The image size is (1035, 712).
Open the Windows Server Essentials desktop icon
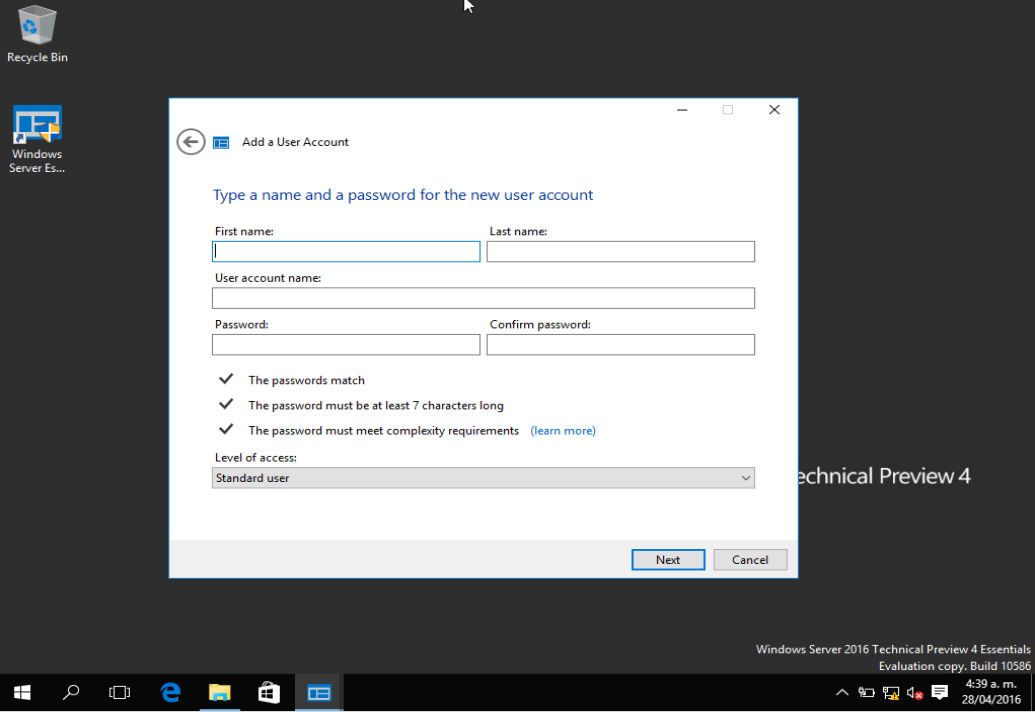(x=37, y=130)
